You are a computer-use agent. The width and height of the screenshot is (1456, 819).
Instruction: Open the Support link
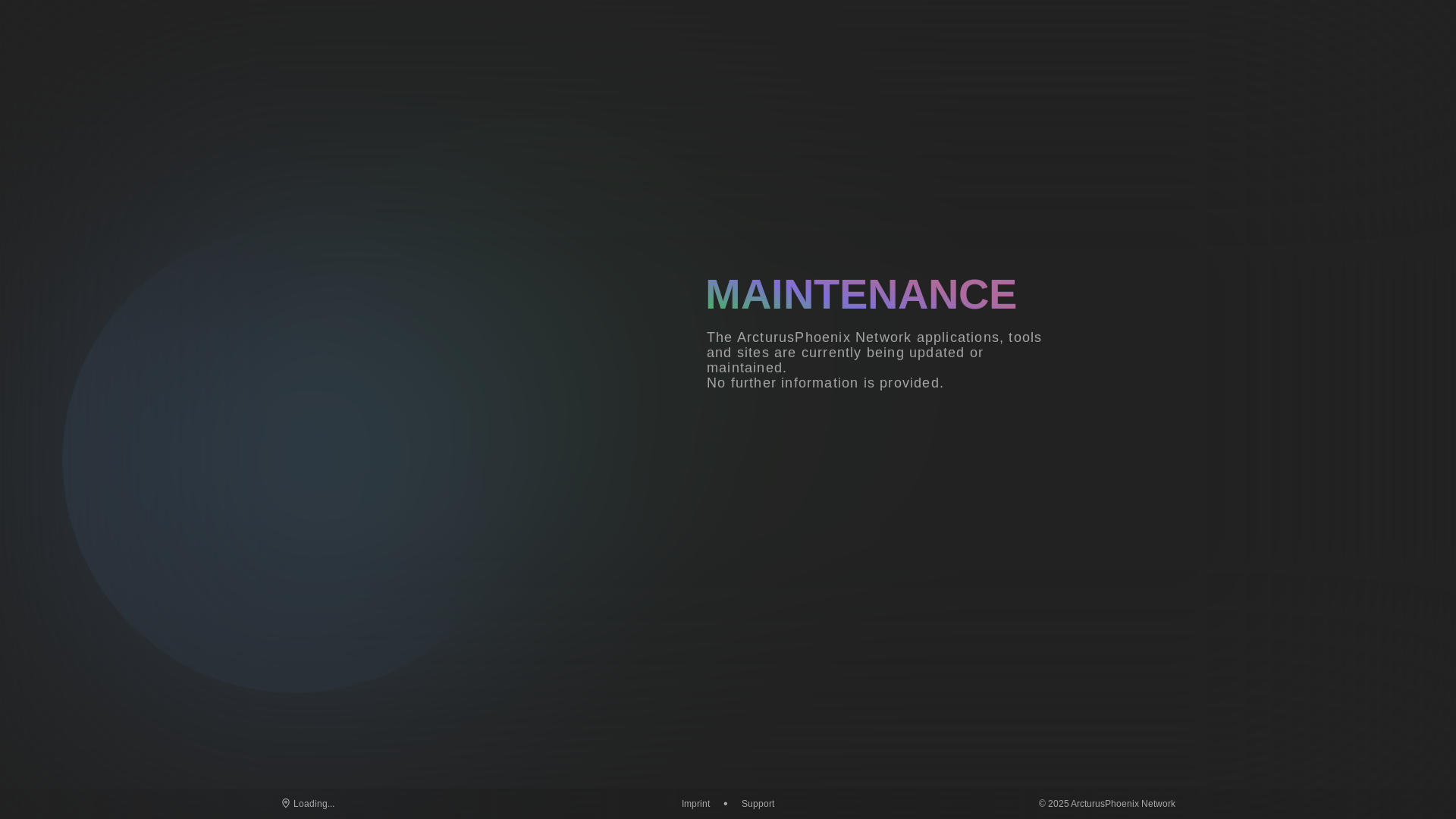(x=758, y=804)
